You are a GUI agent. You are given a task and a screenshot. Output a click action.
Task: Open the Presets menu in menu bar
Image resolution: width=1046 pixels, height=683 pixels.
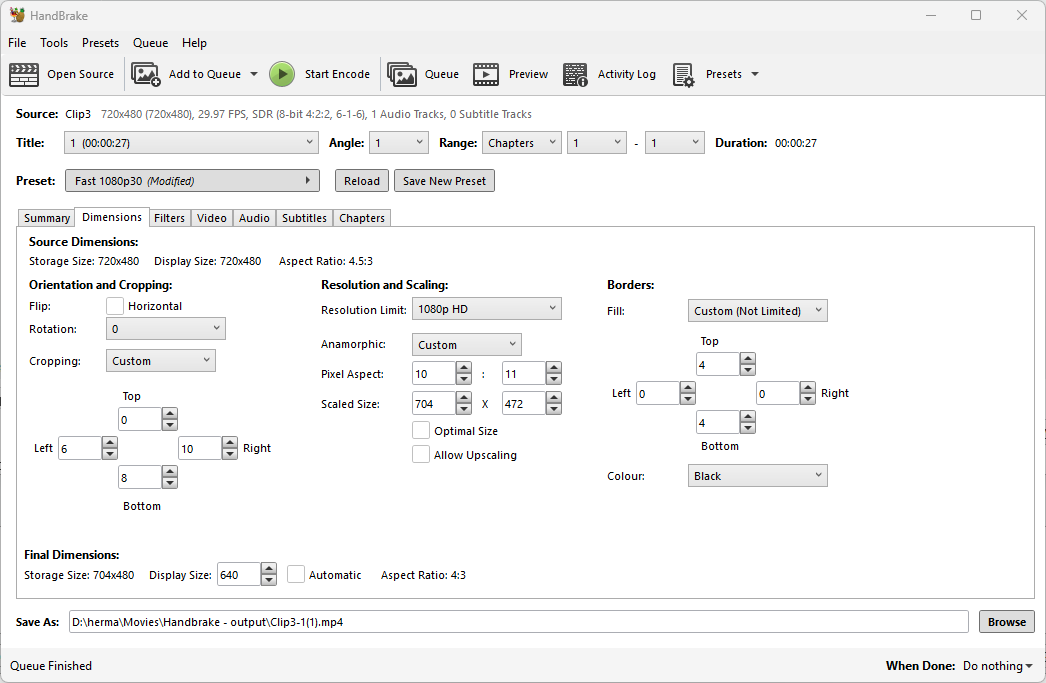[x=101, y=43]
